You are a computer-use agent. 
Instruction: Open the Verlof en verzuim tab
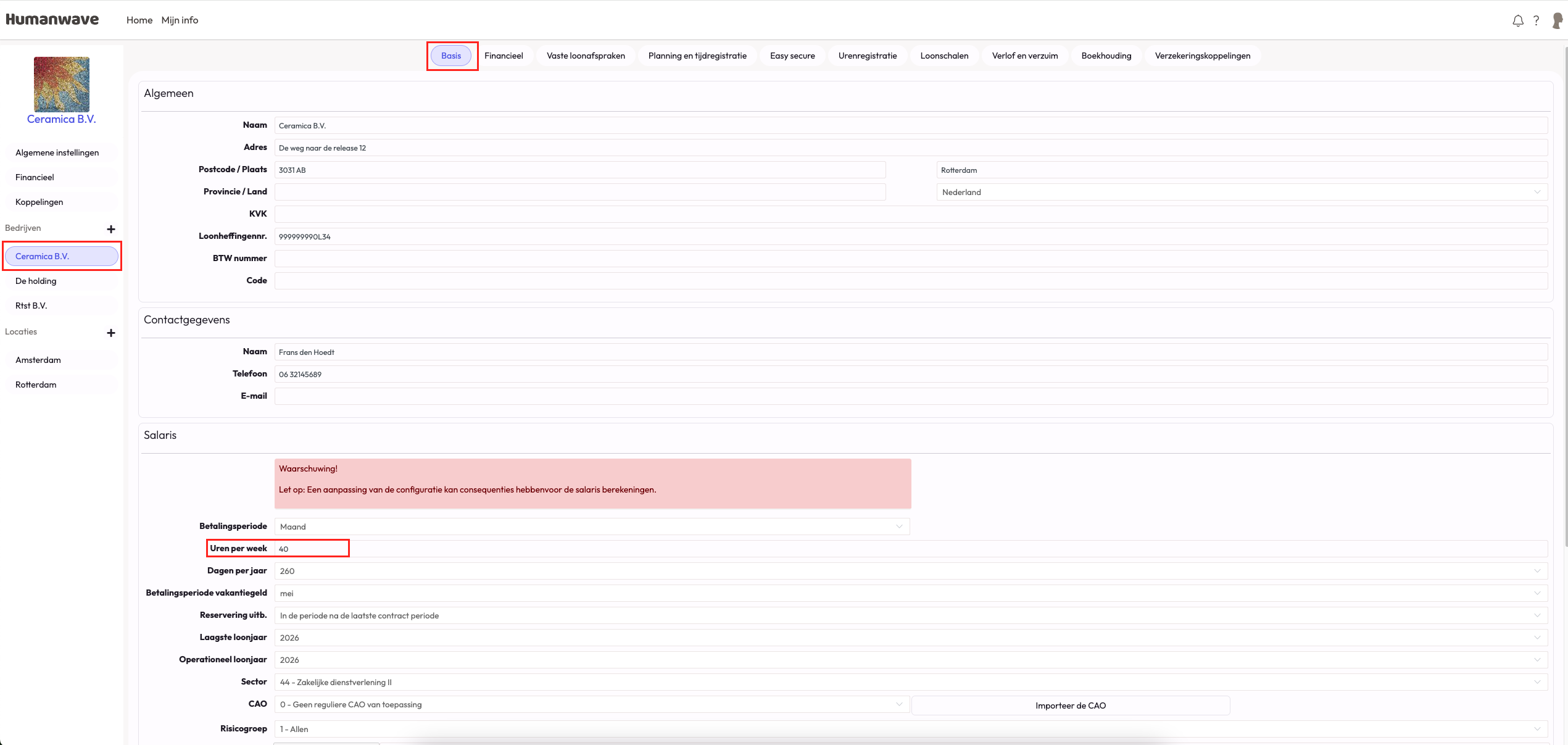(x=1024, y=56)
